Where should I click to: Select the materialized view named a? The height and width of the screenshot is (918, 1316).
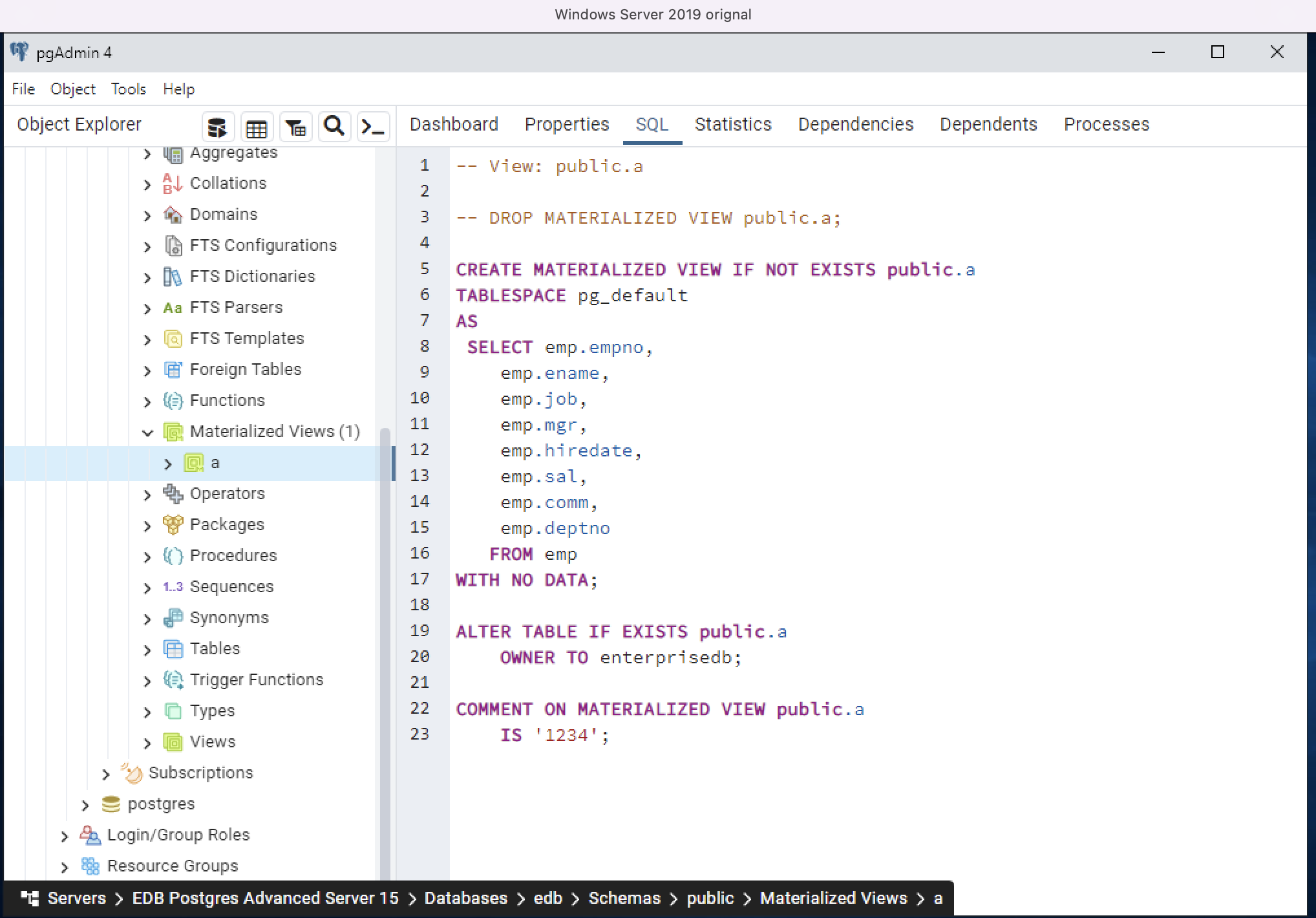coord(217,462)
